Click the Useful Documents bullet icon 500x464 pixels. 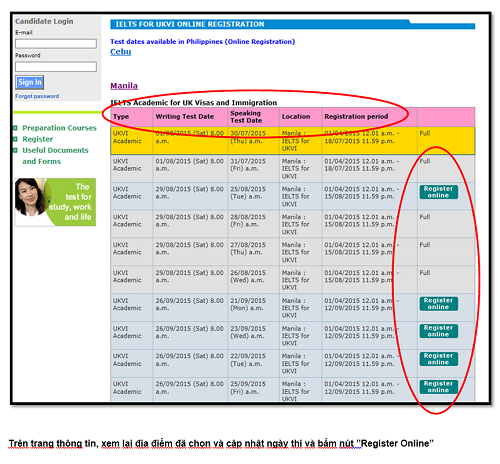[x=15, y=150]
